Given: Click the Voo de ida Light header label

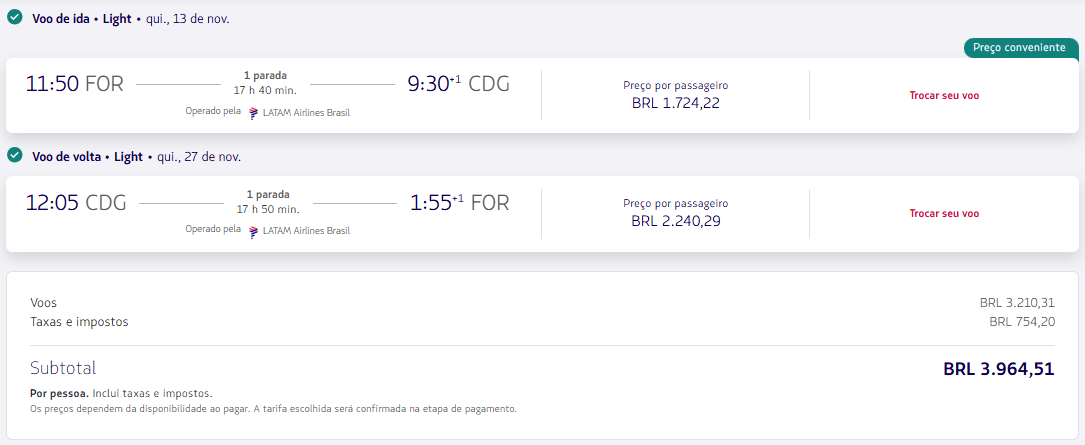Looking at the screenshot, I should pos(82,19).
